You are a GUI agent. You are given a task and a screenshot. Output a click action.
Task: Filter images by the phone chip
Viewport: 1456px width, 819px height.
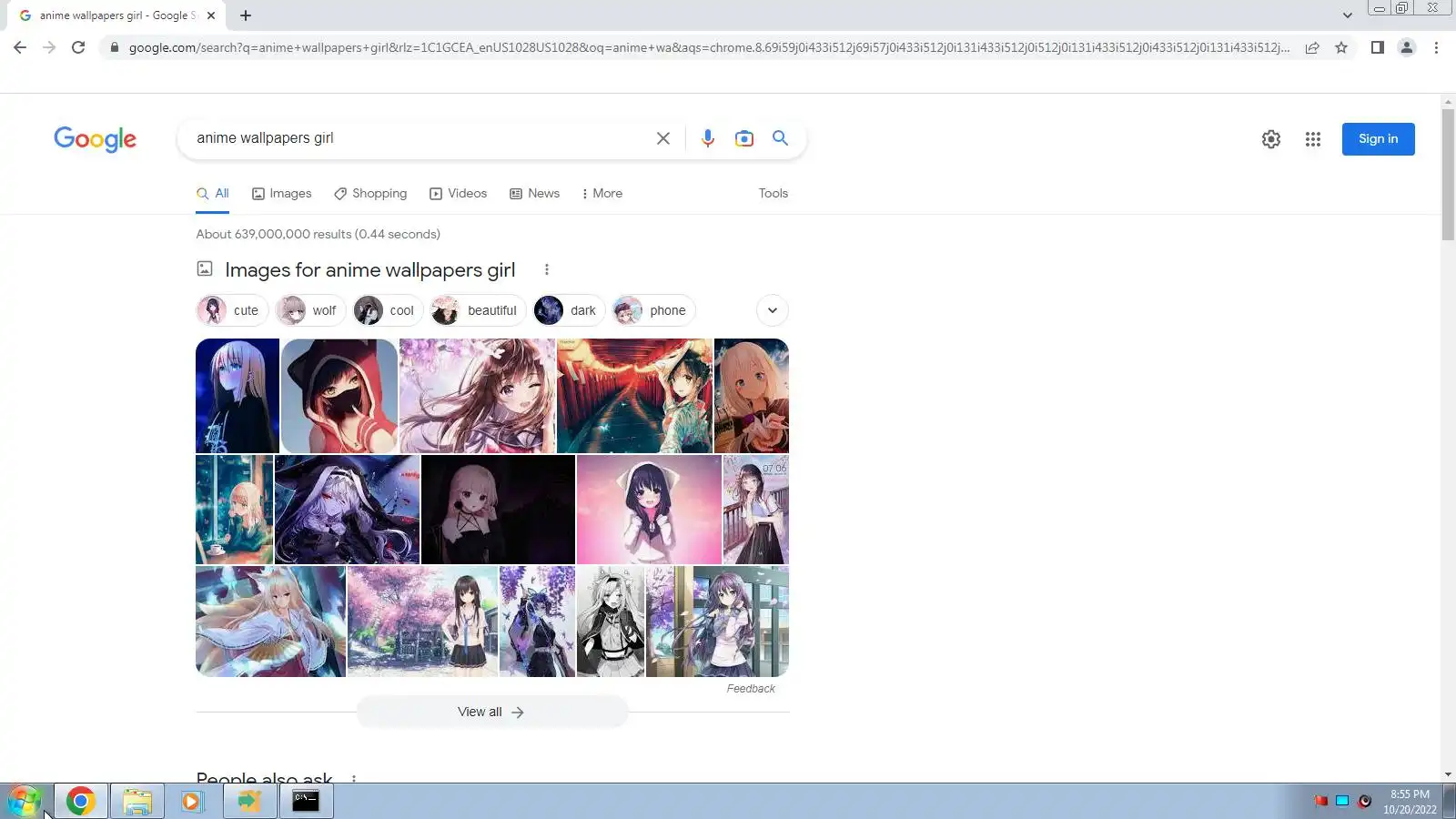[654, 310]
